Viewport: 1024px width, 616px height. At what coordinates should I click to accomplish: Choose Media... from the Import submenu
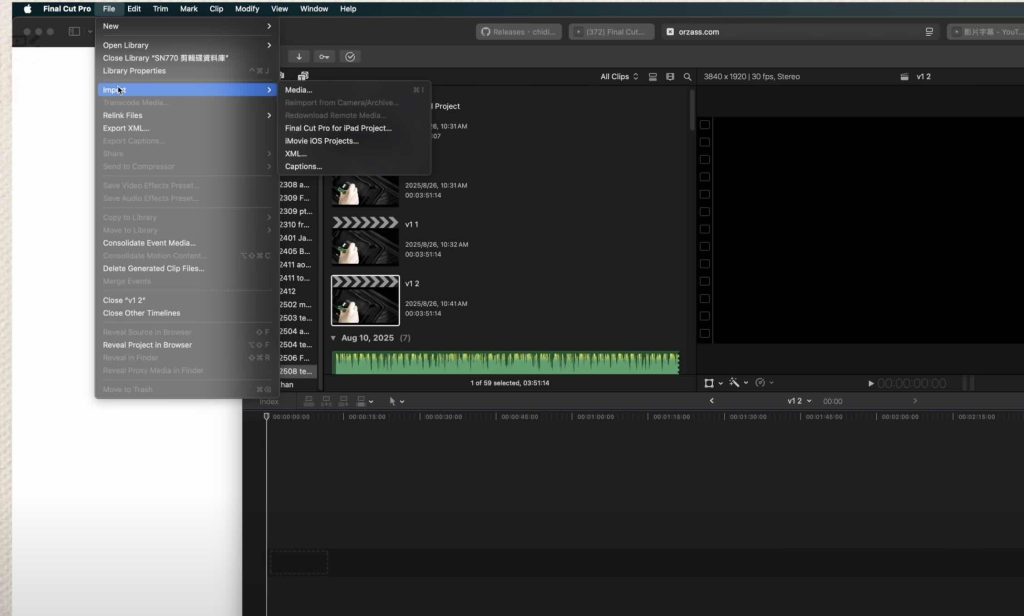click(x=298, y=90)
